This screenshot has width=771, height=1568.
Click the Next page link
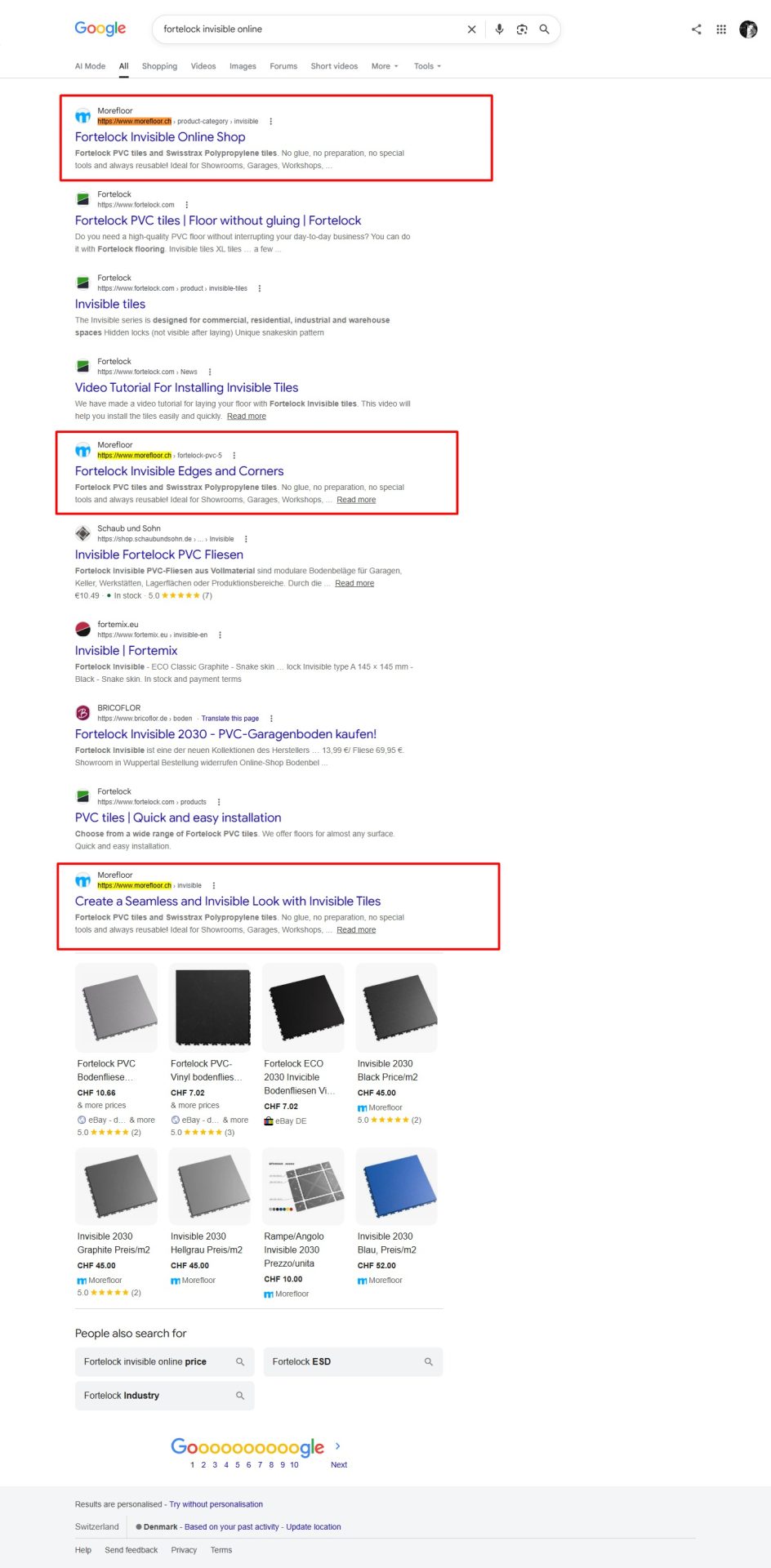coord(339,1465)
